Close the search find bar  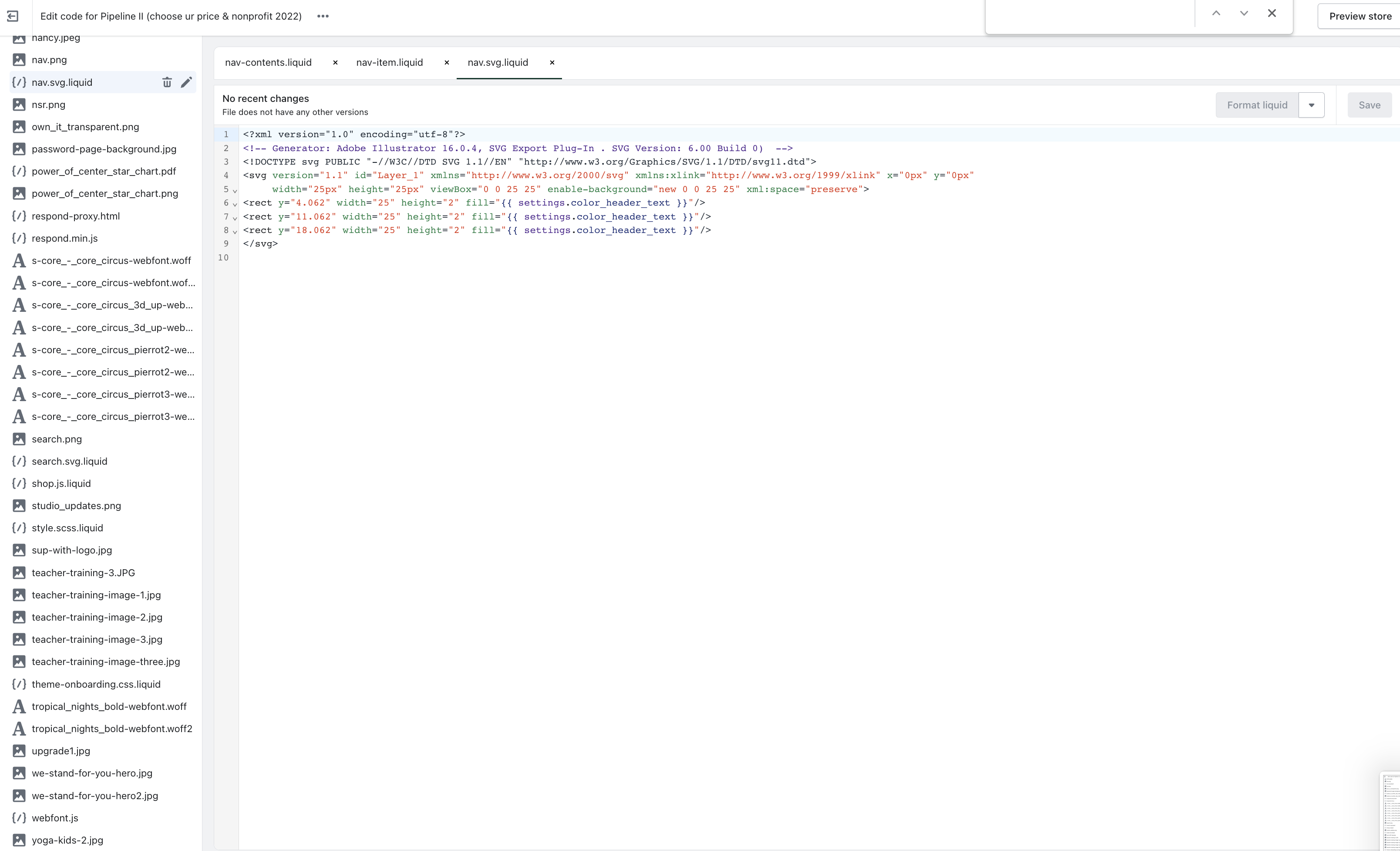[x=1272, y=14]
